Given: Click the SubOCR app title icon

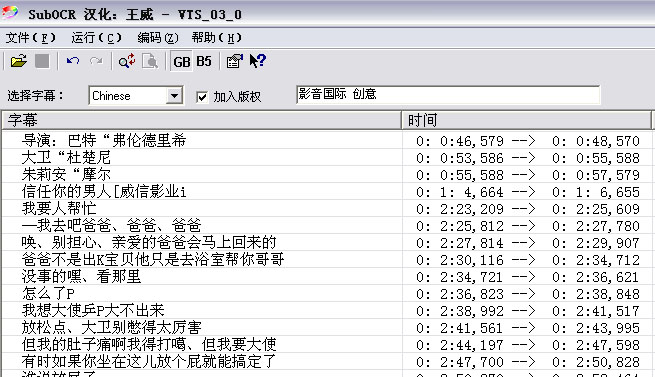Looking at the screenshot, I should [10, 13].
